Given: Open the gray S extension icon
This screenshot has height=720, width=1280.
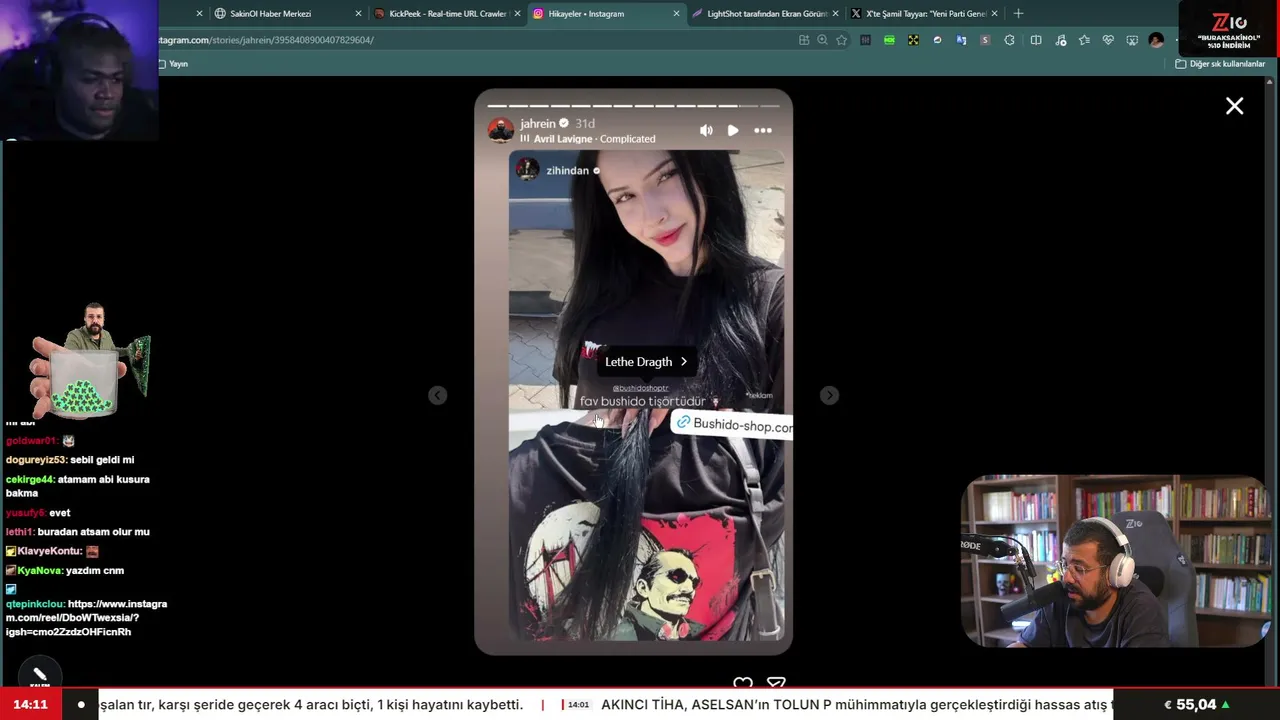Looking at the screenshot, I should (x=985, y=40).
